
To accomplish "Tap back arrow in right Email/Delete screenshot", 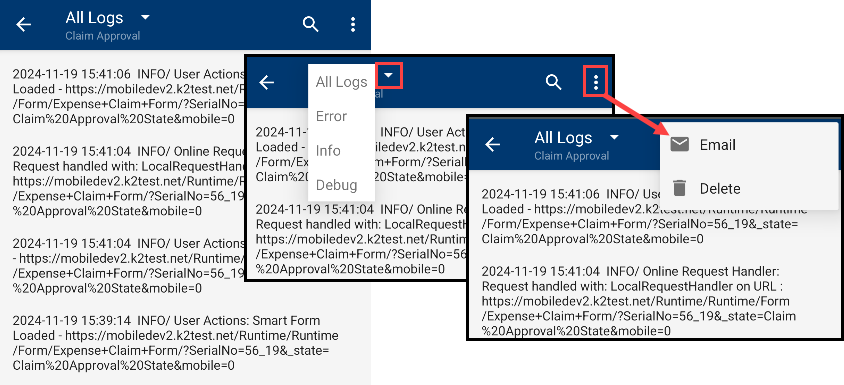I will [493, 144].
